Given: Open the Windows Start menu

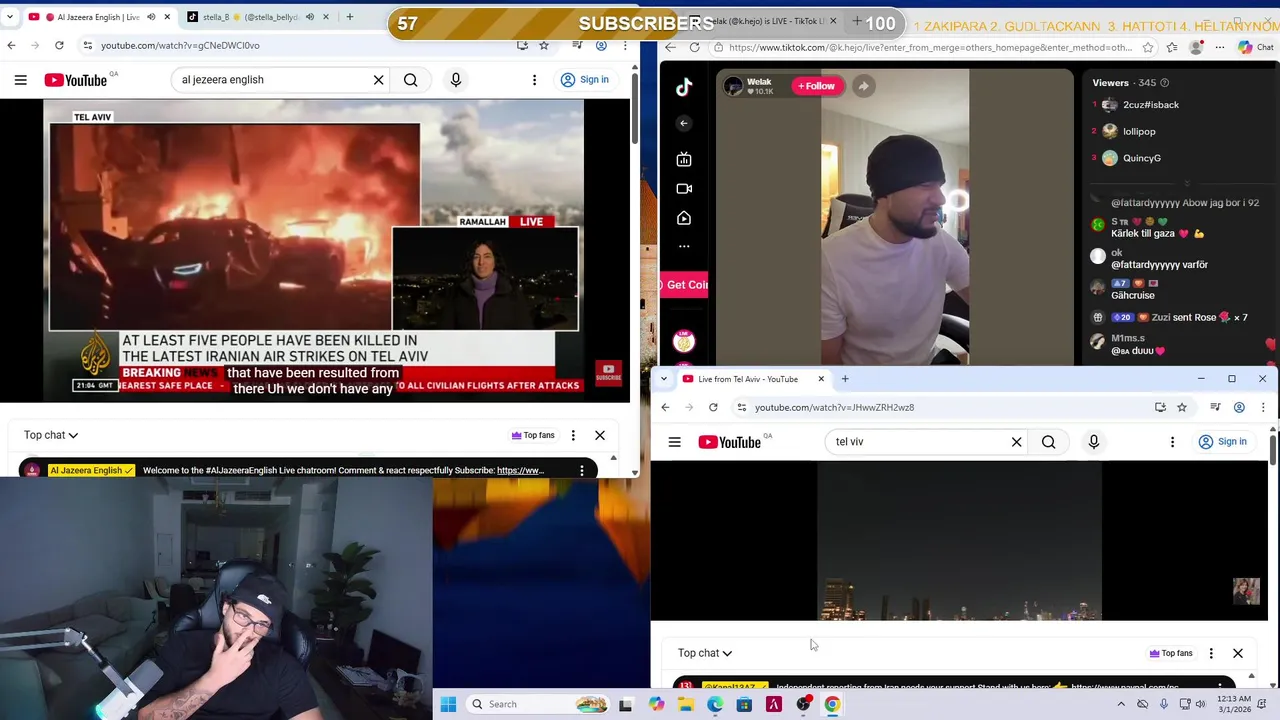Looking at the screenshot, I should 448,704.
